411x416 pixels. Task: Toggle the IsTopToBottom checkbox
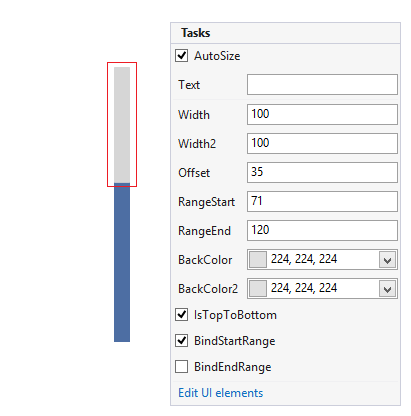[x=182, y=315]
